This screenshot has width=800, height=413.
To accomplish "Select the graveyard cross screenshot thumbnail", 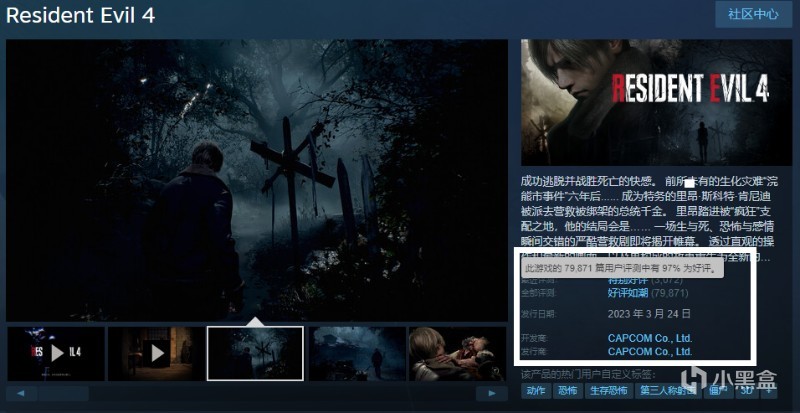I will pos(255,353).
